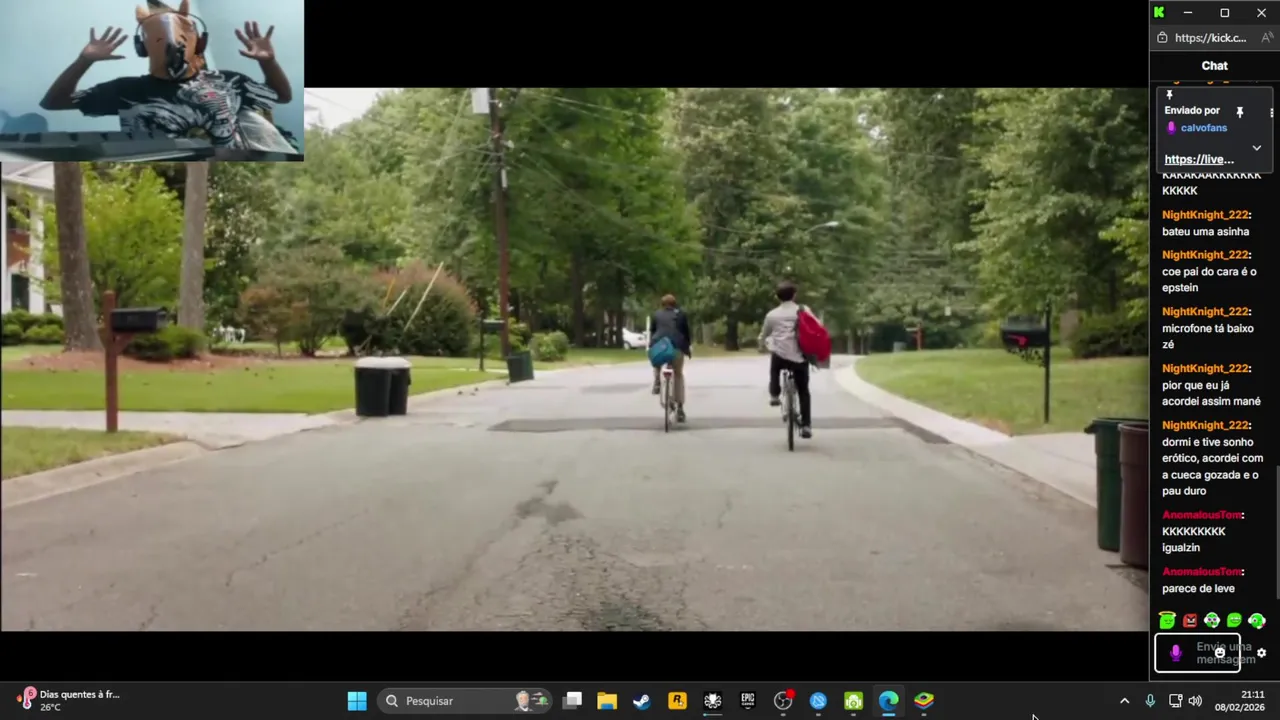Screen dimensions: 1280x720
Task: Open the blue round app icon in taskbar
Action: (x=818, y=701)
